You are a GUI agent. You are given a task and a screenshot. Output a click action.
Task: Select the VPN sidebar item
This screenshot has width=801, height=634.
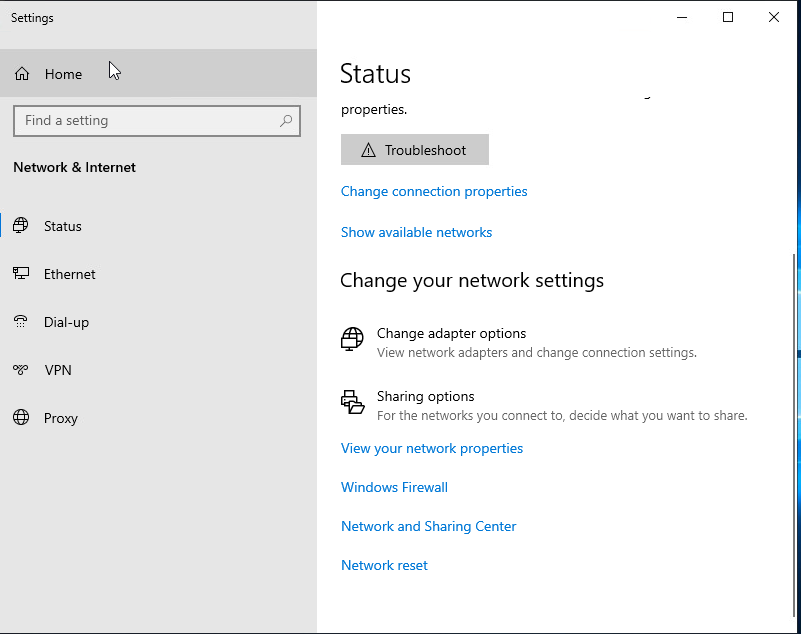point(158,370)
